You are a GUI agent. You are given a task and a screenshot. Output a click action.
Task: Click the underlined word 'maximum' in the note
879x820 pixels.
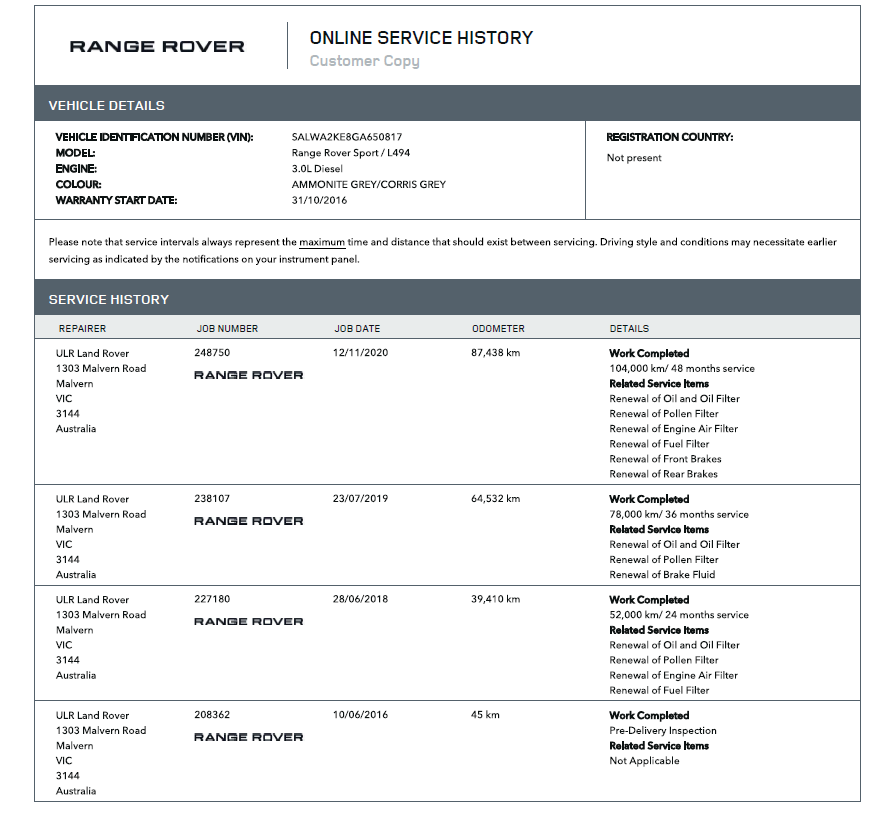(x=322, y=243)
